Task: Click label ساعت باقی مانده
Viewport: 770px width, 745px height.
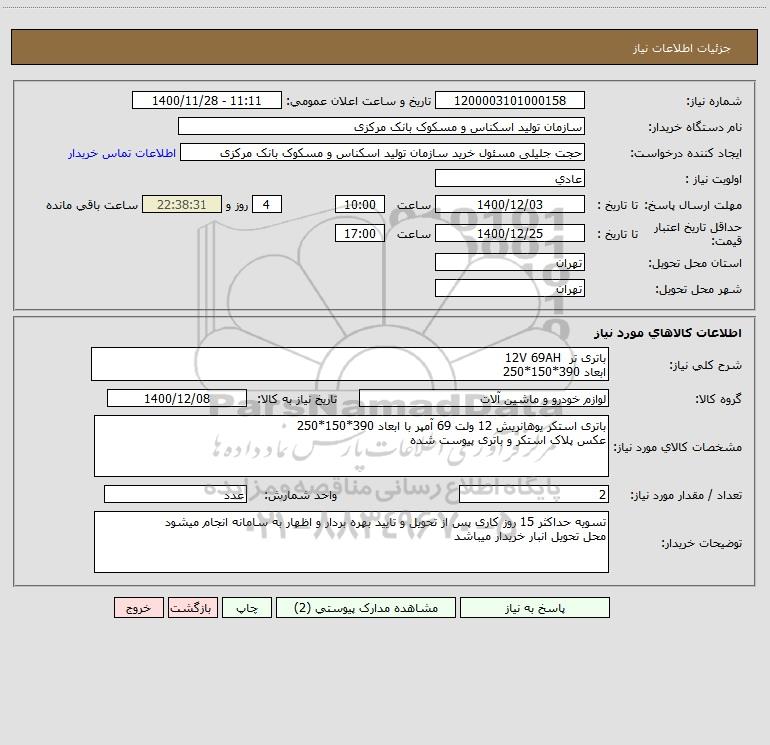Action: pos(92,205)
